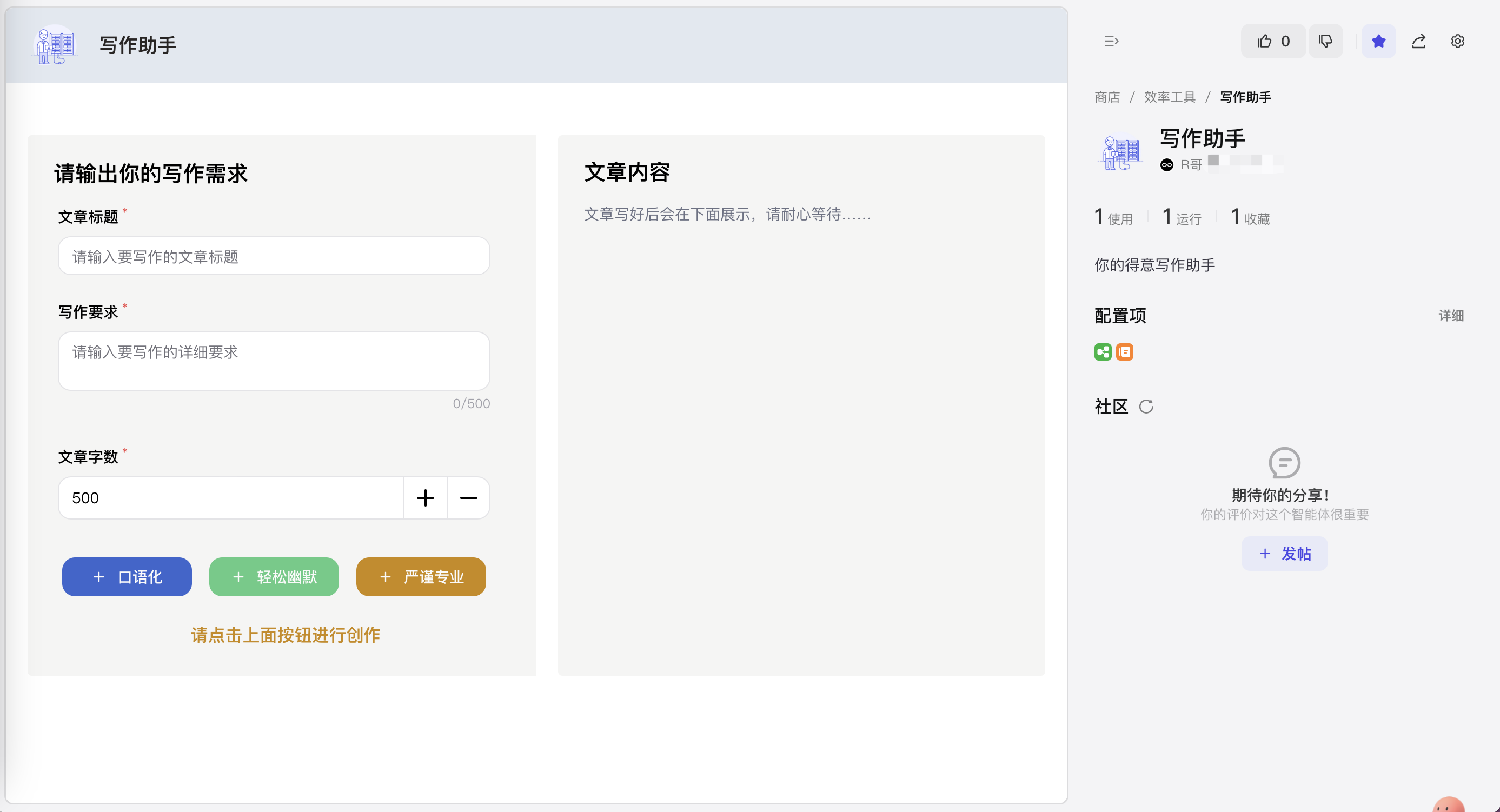Screen dimensions: 1500x812
Task: Go to 商店 breadcrumb
Action: [1107, 97]
